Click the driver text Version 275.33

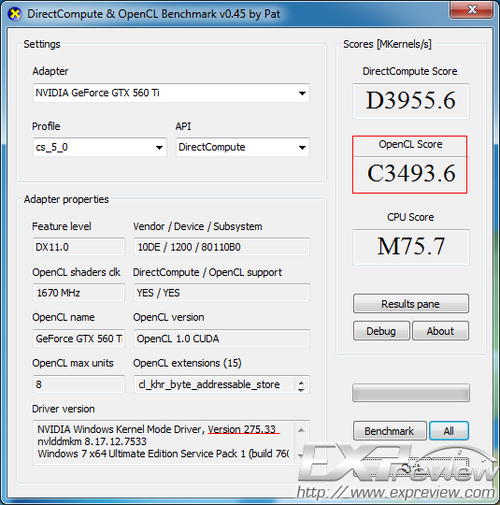point(242,429)
